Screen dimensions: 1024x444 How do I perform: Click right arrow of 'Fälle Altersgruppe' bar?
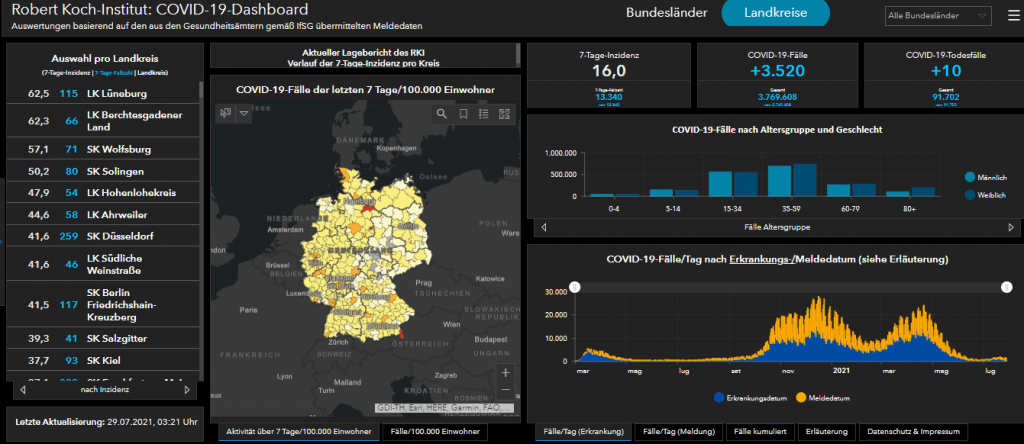tap(1011, 227)
